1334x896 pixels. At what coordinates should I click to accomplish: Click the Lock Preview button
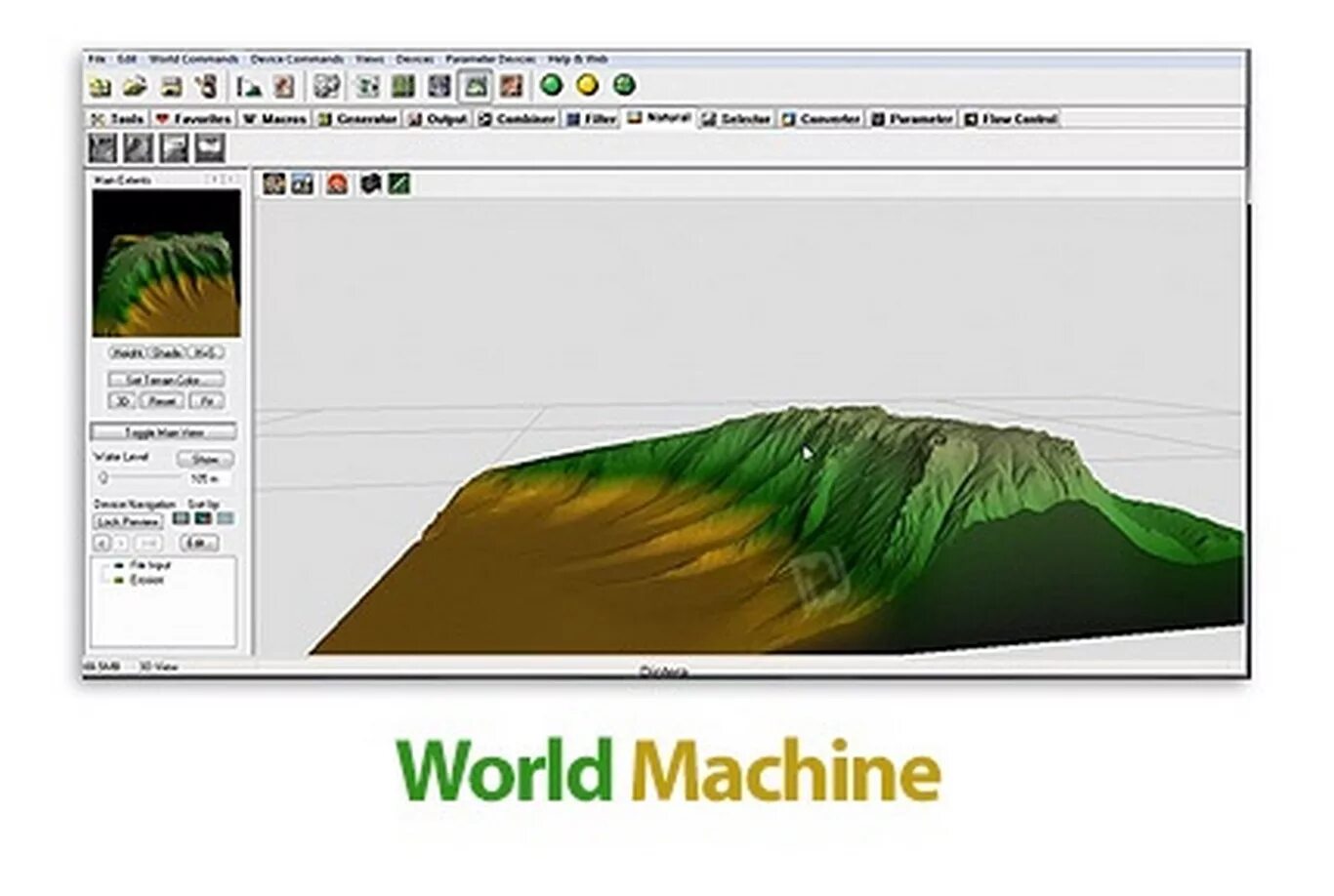(128, 521)
